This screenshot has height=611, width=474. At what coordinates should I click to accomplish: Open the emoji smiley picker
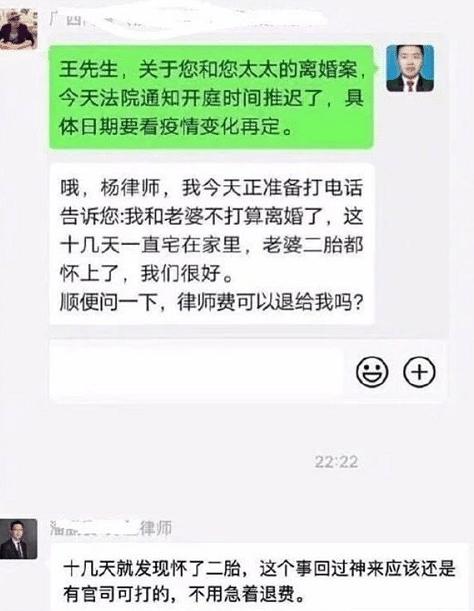[372, 371]
